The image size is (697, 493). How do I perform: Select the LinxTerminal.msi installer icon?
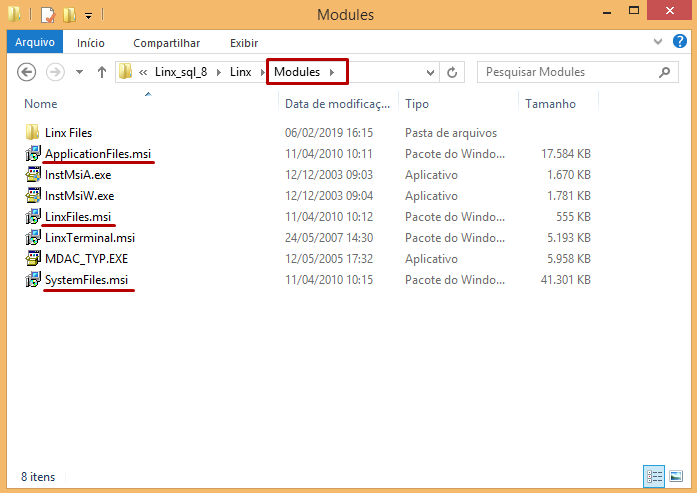33,237
